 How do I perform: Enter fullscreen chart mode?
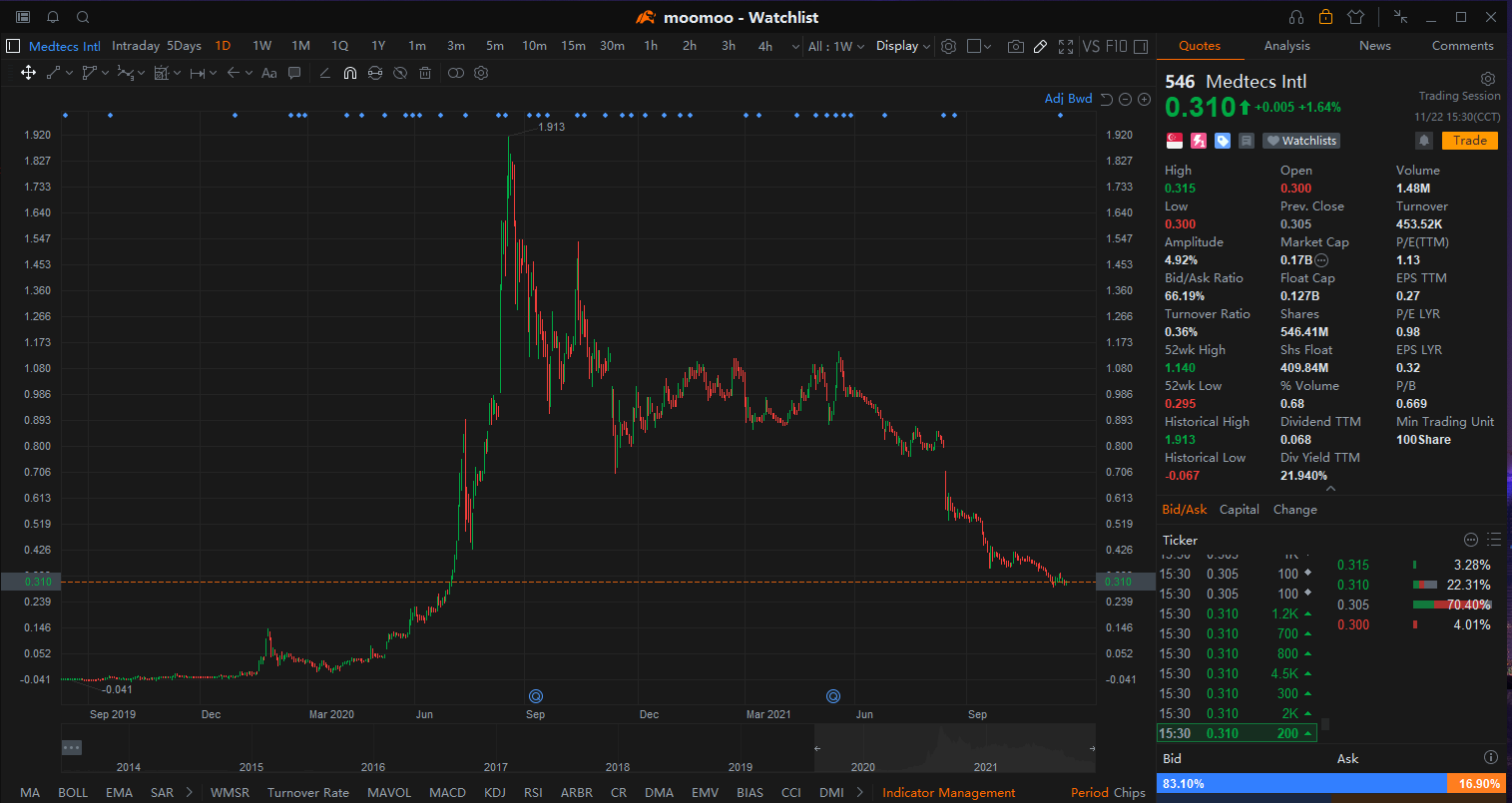coord(1066,46)
